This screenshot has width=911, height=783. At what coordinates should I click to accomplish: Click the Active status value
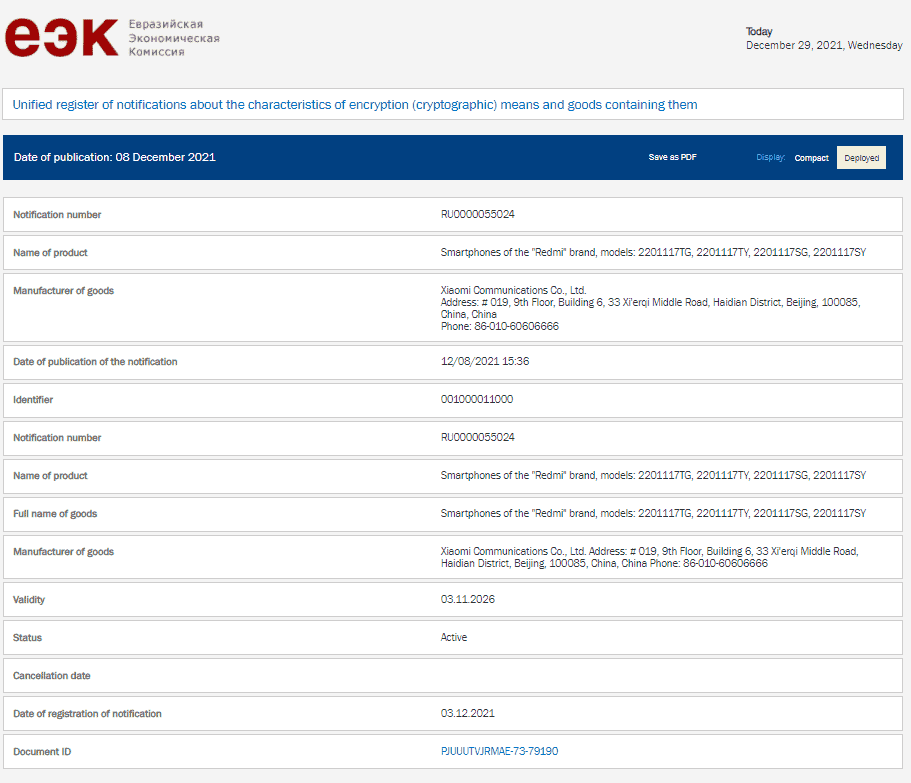[x=453, y=637]
